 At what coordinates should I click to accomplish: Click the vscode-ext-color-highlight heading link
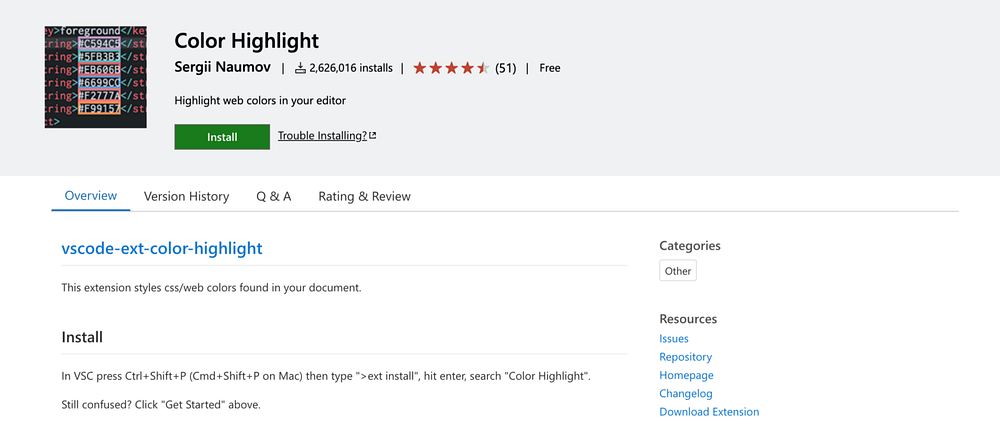(x=162, y=247)
